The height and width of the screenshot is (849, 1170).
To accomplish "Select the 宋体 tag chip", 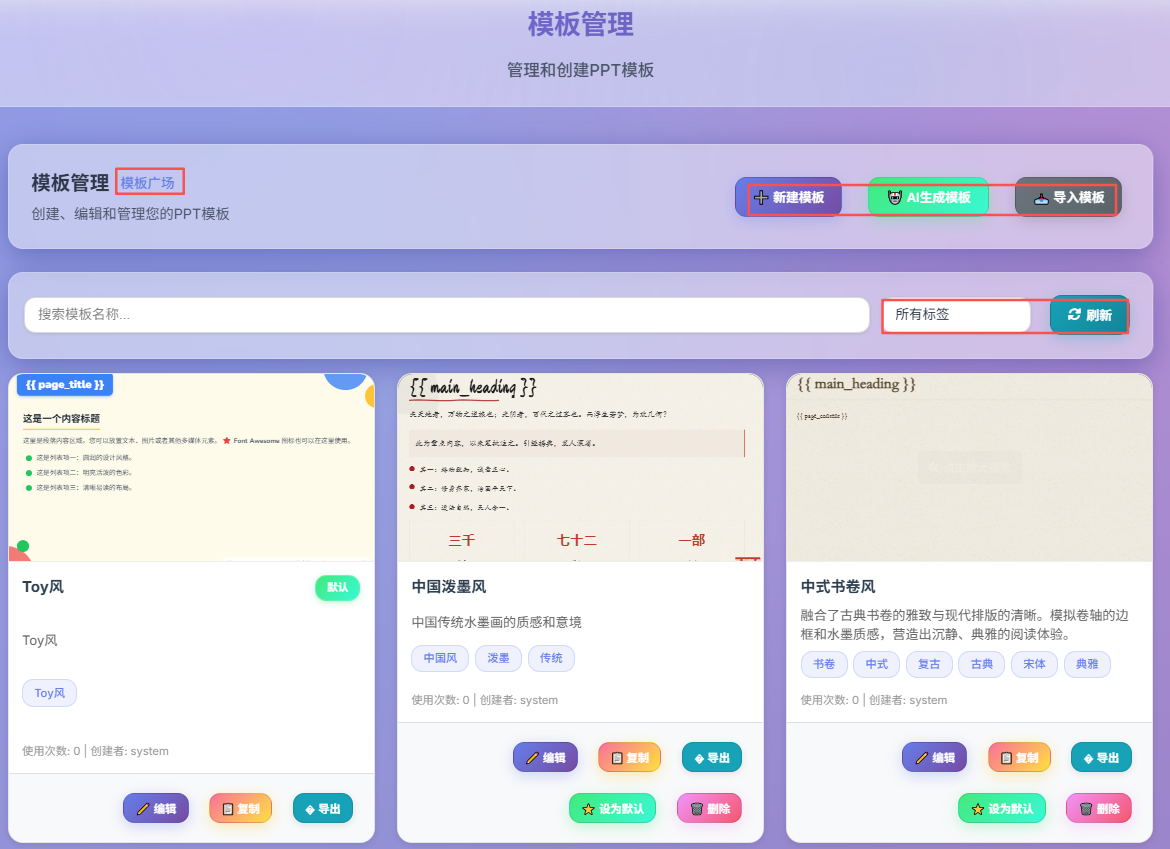I will [1034, 664].
